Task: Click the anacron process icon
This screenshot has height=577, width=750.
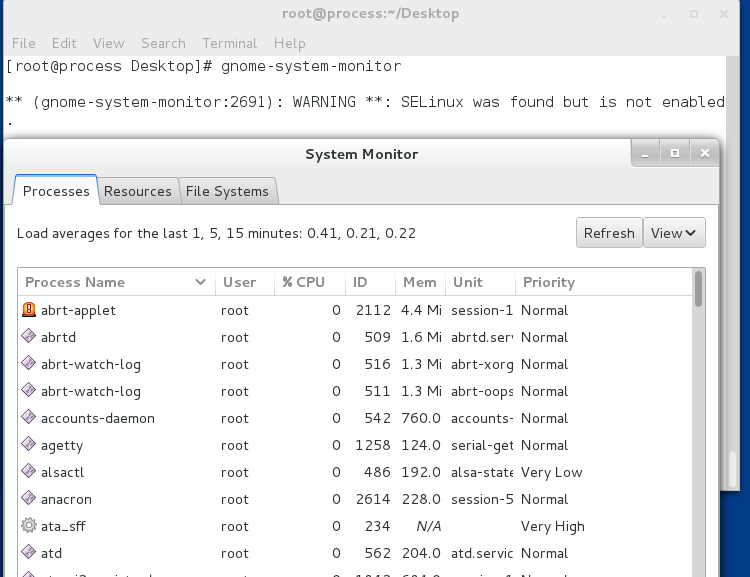Action: click(29, 499)
